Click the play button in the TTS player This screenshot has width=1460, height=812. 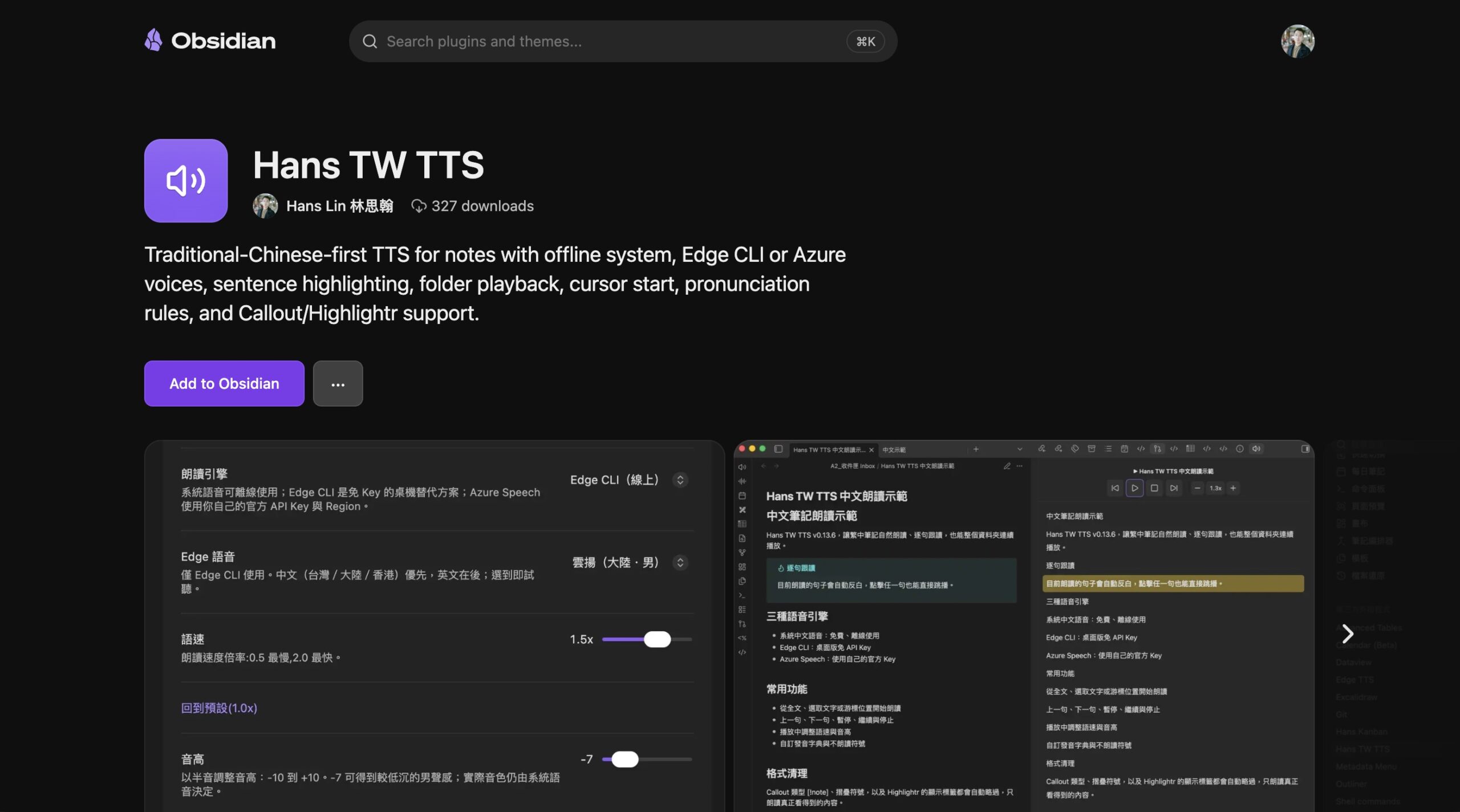point(1134,488)
